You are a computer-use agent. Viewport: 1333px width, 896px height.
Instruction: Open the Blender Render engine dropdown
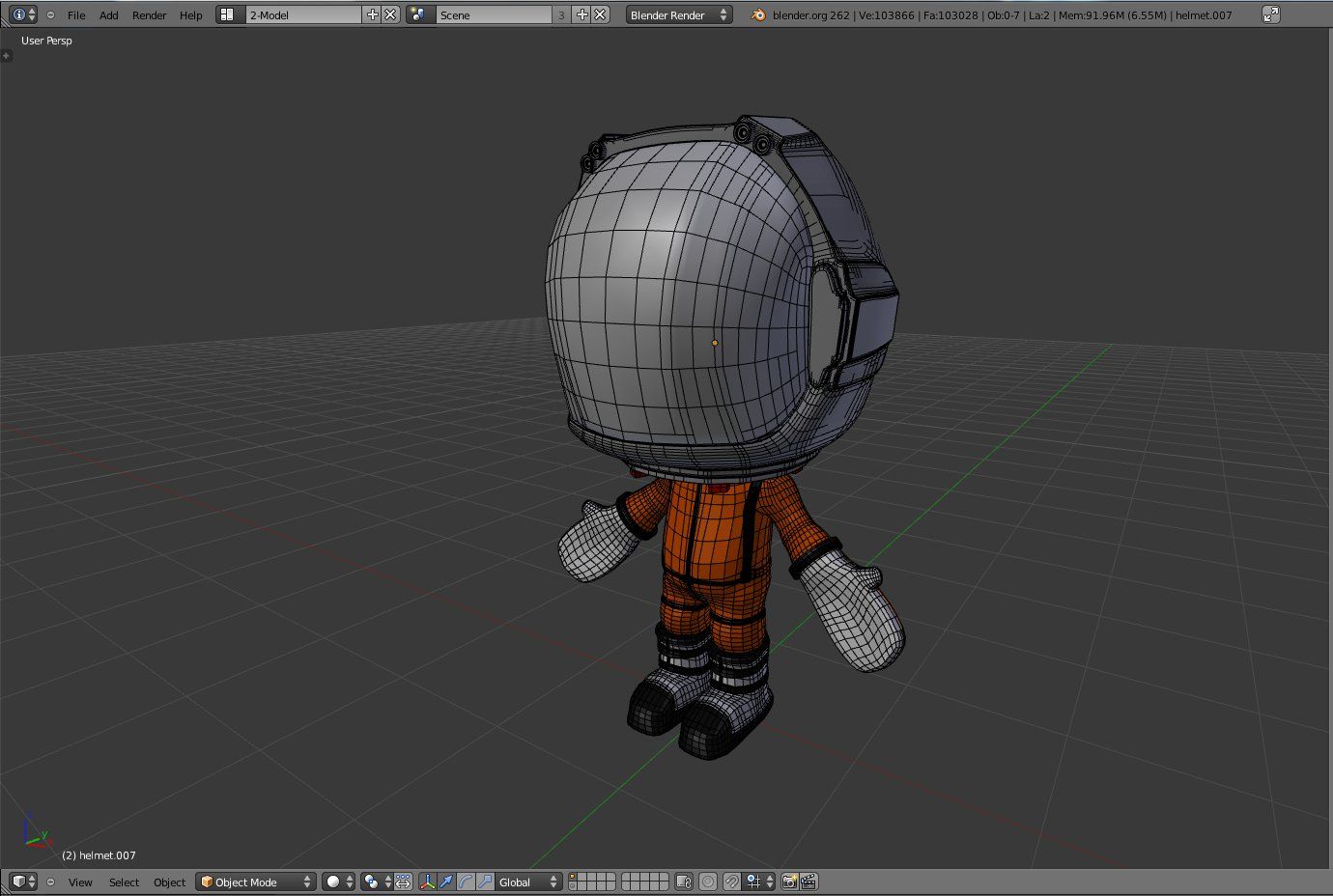pyautogui.click(x=677, y=14)
